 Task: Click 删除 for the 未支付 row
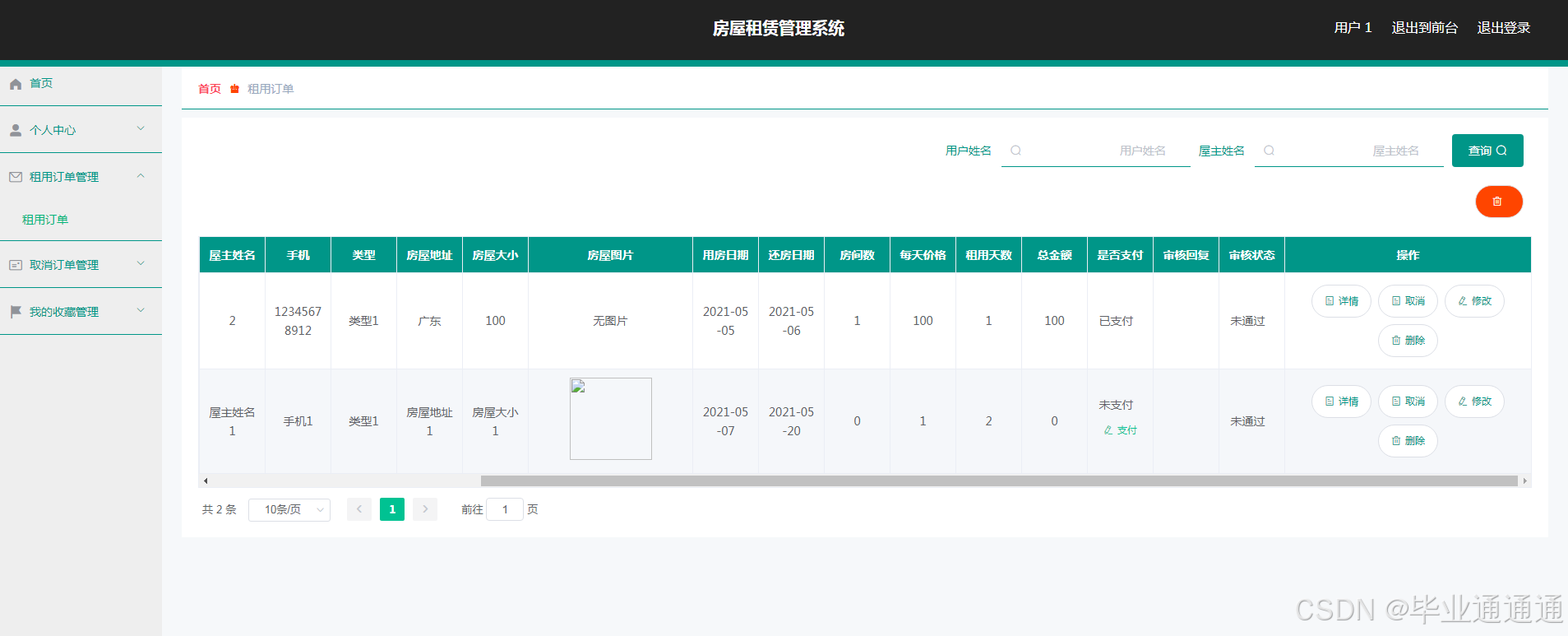point(1408,441)
